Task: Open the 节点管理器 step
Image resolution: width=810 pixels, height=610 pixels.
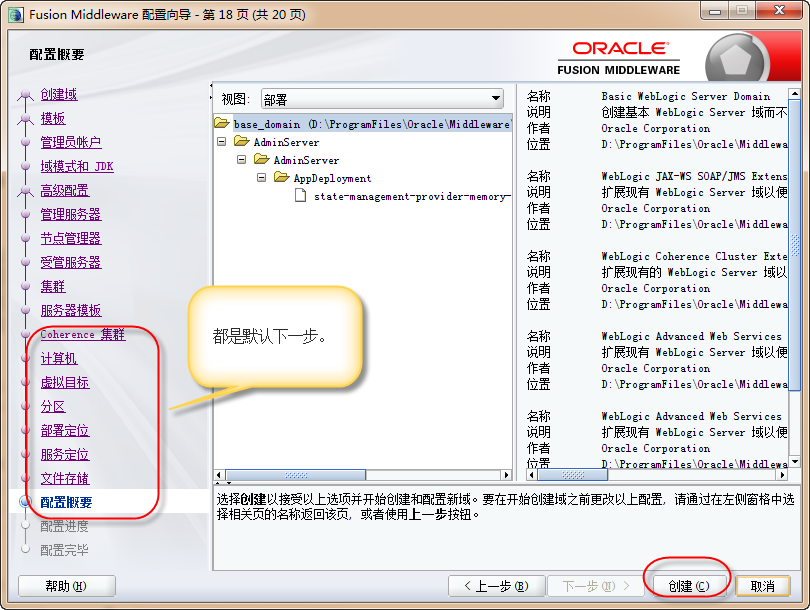Action: click(x=71, y=239)
